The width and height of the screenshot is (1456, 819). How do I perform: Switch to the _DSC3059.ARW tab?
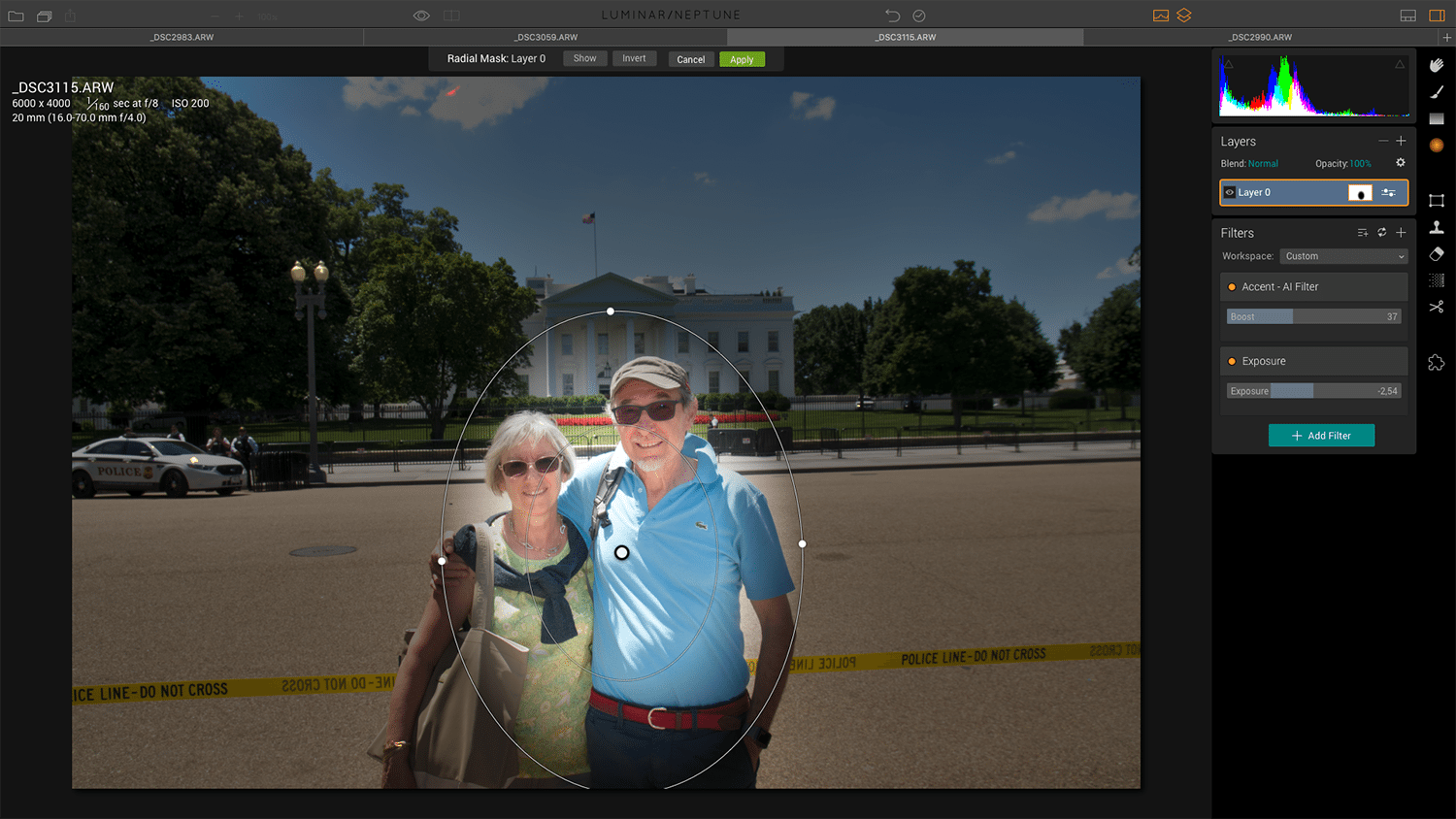(x=546, y=37)
